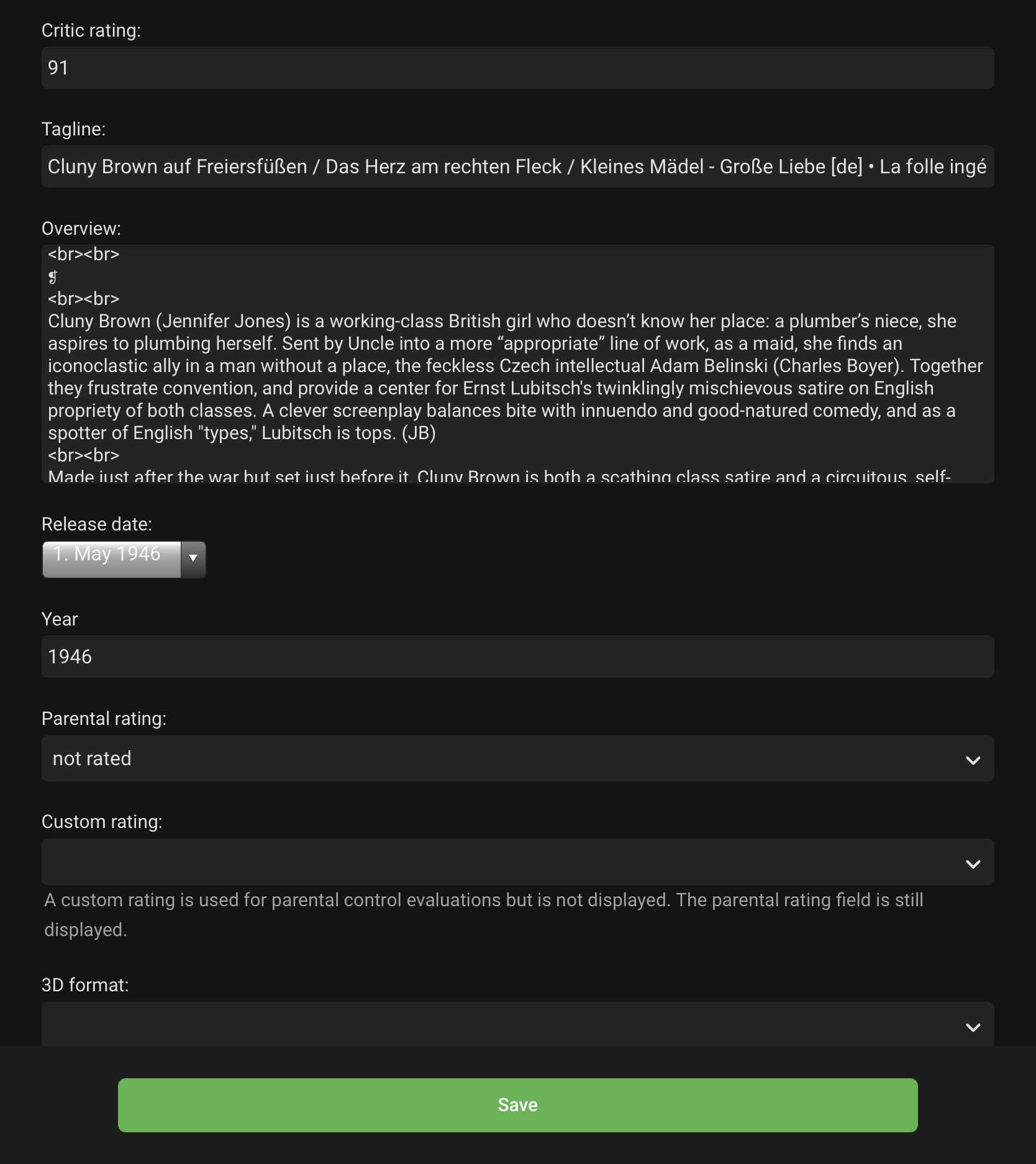The width and height of the screenshot is (1036, 1164).
Task: Click the chevron icon in Parental rating
Action: coord(973,760)
